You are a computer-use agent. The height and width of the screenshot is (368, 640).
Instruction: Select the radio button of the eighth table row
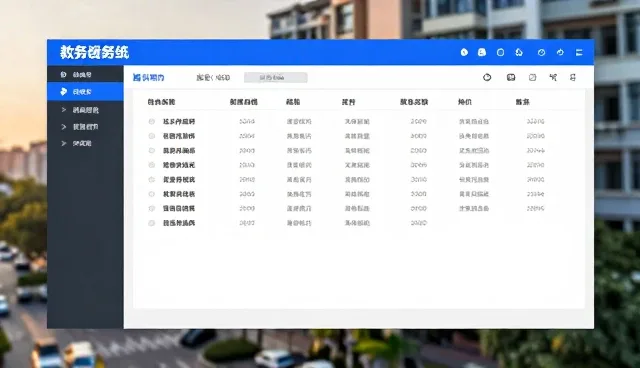tap(151, 223)
